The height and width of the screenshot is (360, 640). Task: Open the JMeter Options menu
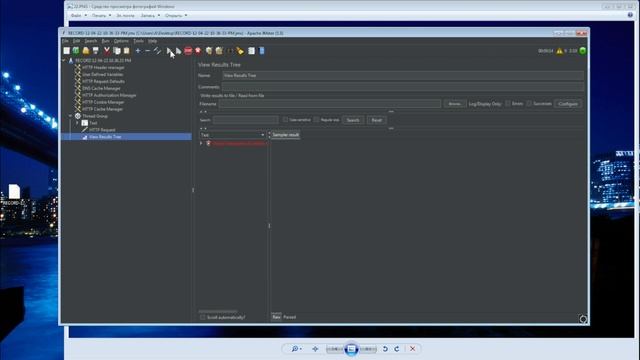pos(121,41)
